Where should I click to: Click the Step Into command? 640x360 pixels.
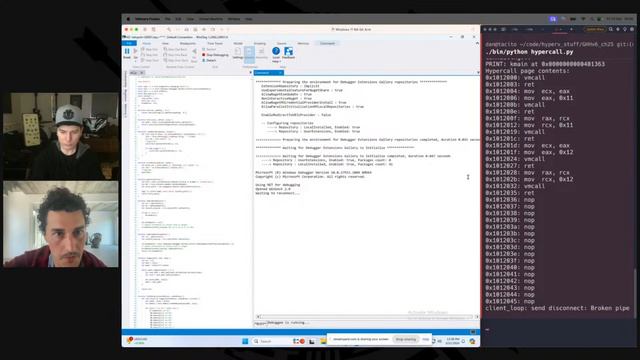coord(149,55)
